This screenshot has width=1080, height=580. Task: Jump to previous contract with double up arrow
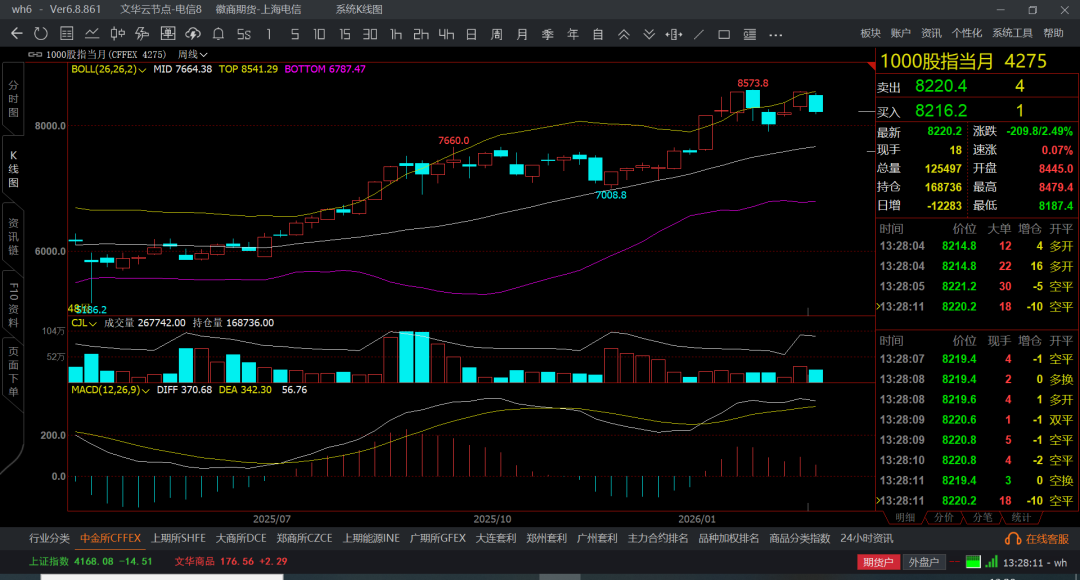pos(623,34)
